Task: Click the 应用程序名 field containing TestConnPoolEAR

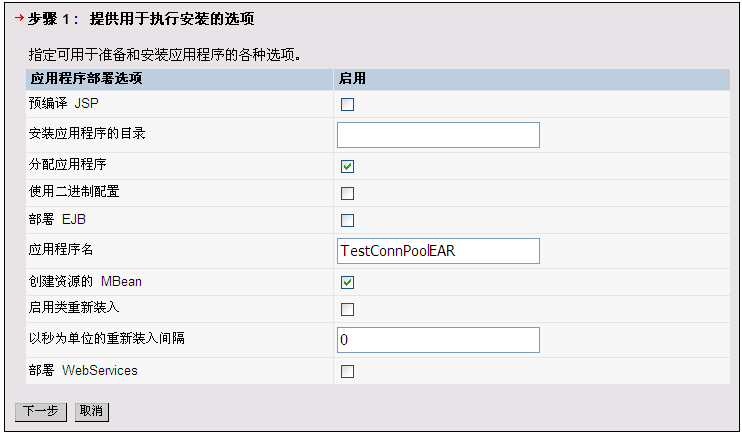Action: coord(438,251)
